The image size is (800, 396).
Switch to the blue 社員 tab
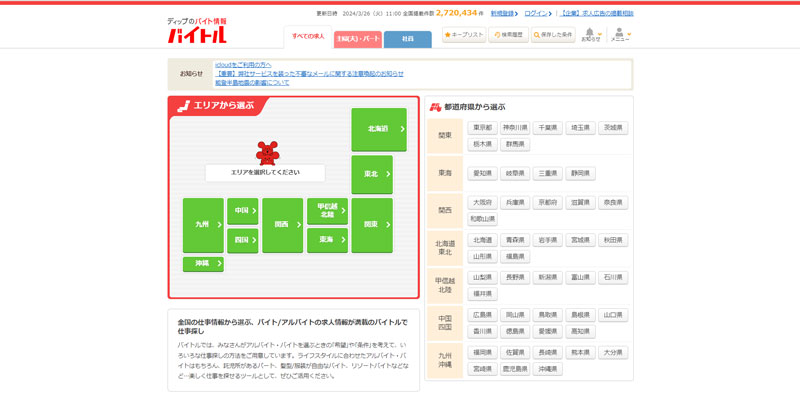[x=408, y=39]
